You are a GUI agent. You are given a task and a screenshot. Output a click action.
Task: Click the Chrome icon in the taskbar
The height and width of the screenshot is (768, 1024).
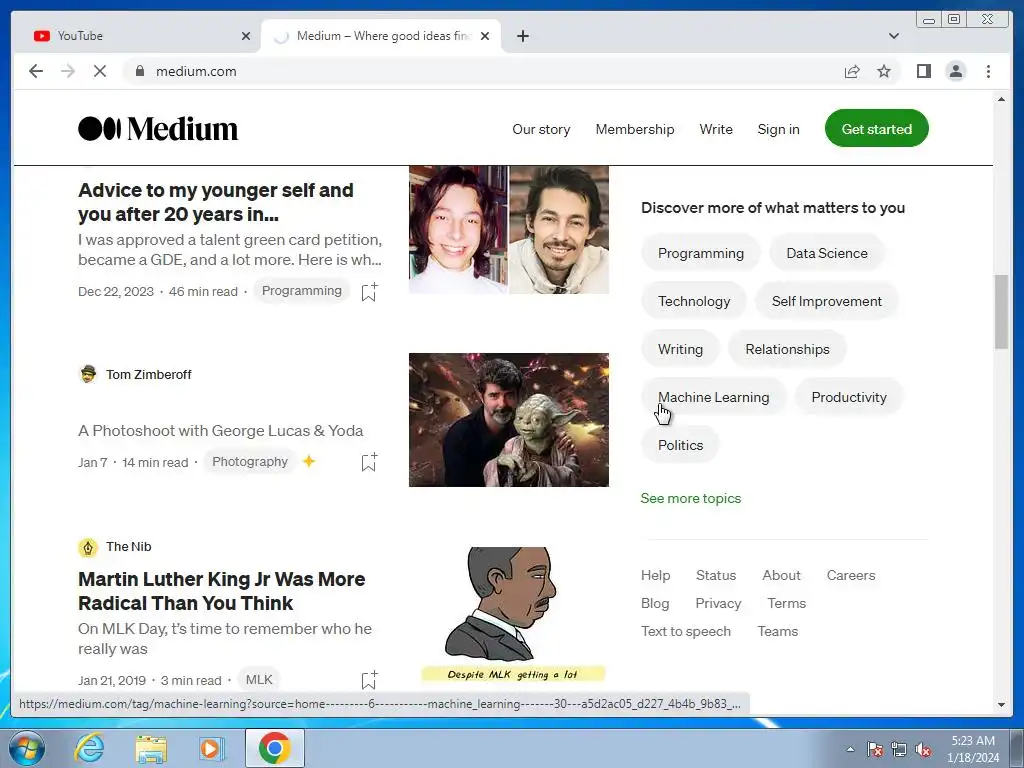click(x=274, y=748)
